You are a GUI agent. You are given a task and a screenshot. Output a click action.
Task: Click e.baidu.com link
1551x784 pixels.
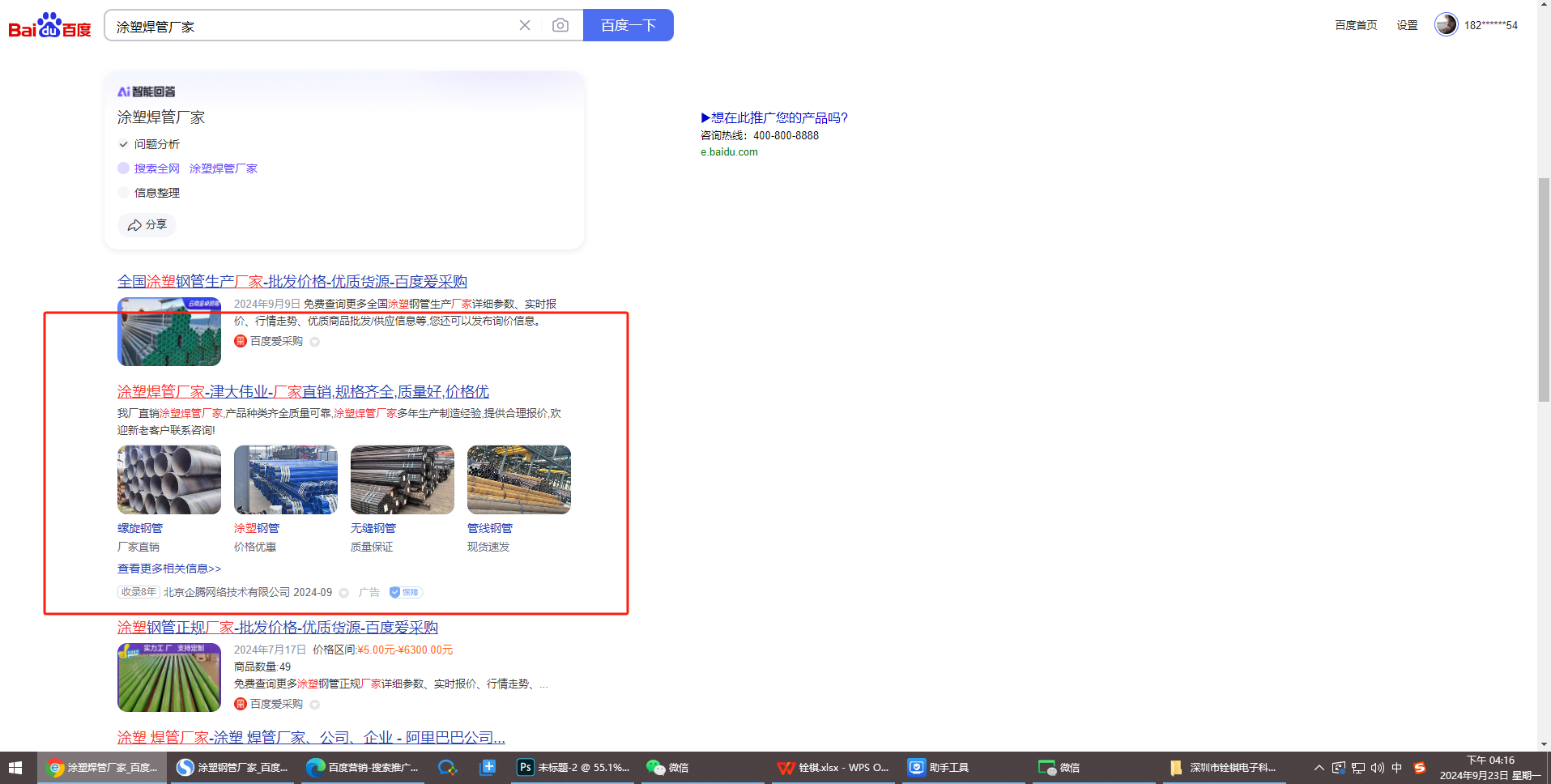729,151
